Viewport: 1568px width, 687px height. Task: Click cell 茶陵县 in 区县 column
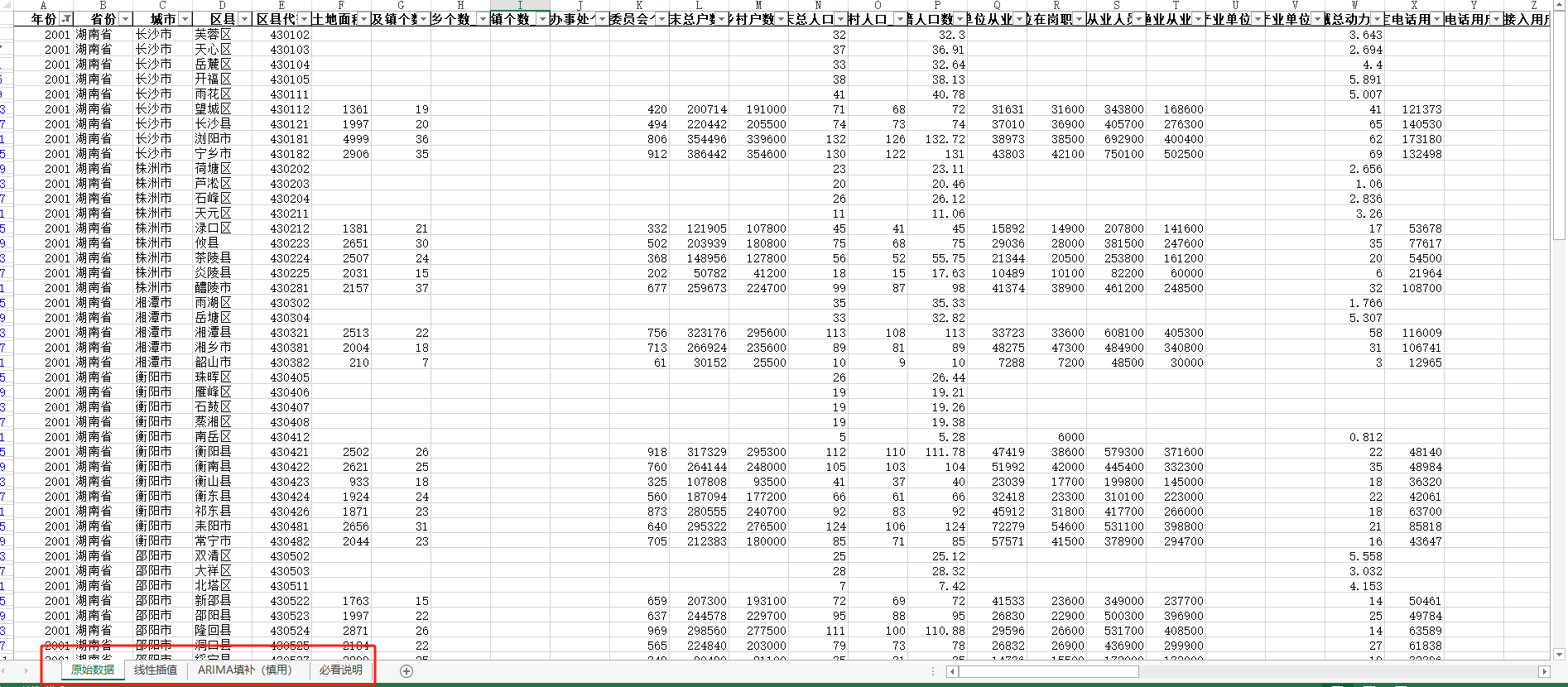[222, 258]
